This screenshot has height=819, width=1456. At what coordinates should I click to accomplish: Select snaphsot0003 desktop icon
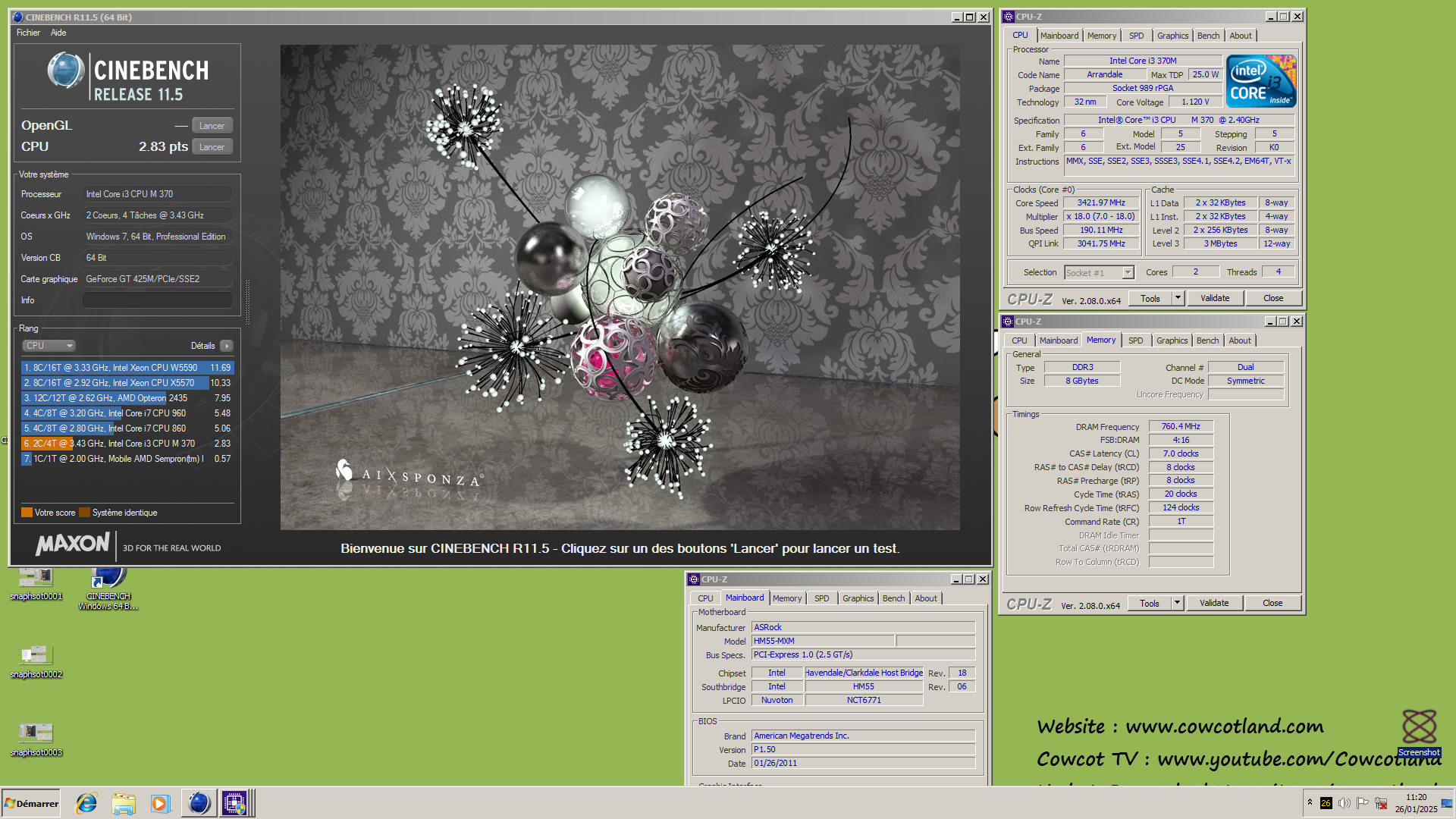(x=36, y=741)
